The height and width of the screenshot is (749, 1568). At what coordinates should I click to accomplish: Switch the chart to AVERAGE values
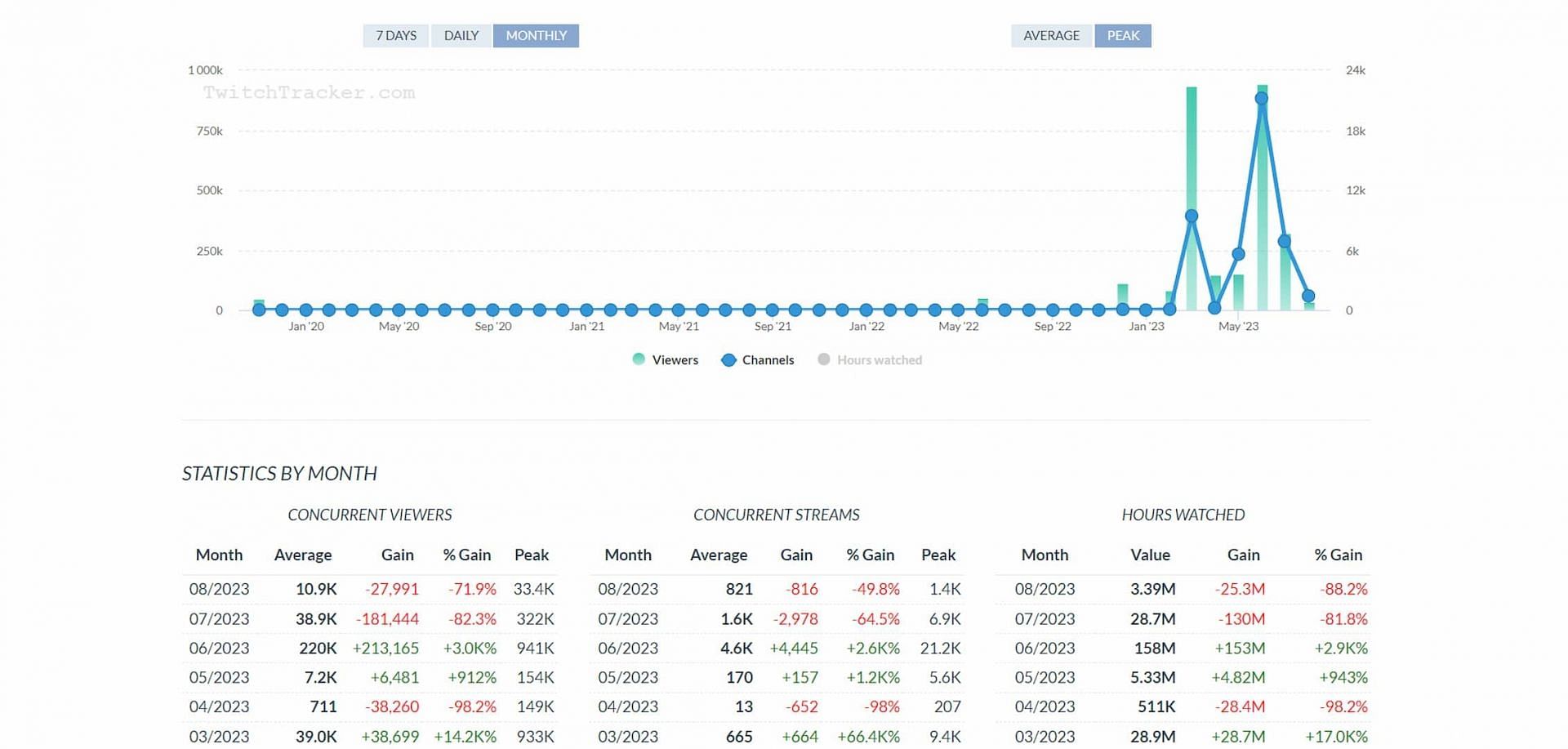(1051, 36)
